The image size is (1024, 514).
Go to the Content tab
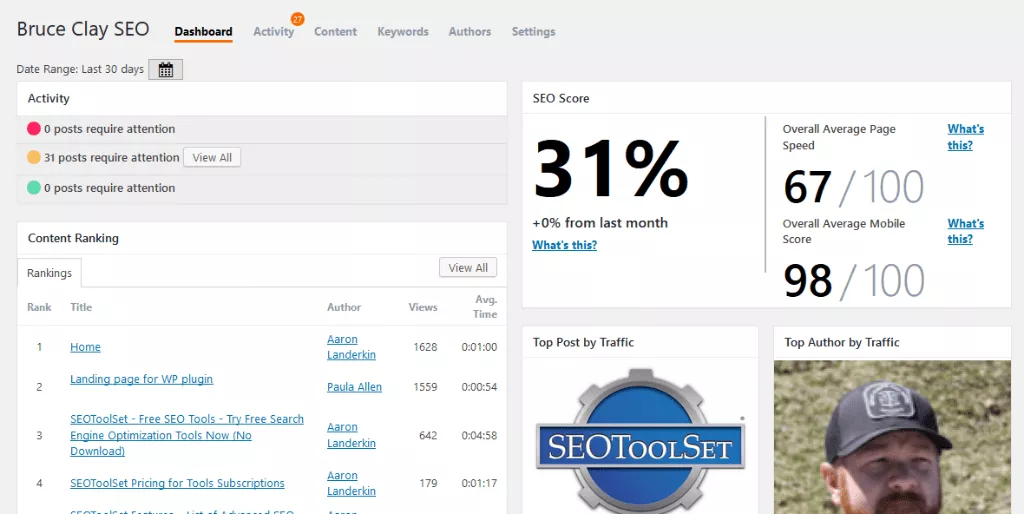(x=336, y=31)
